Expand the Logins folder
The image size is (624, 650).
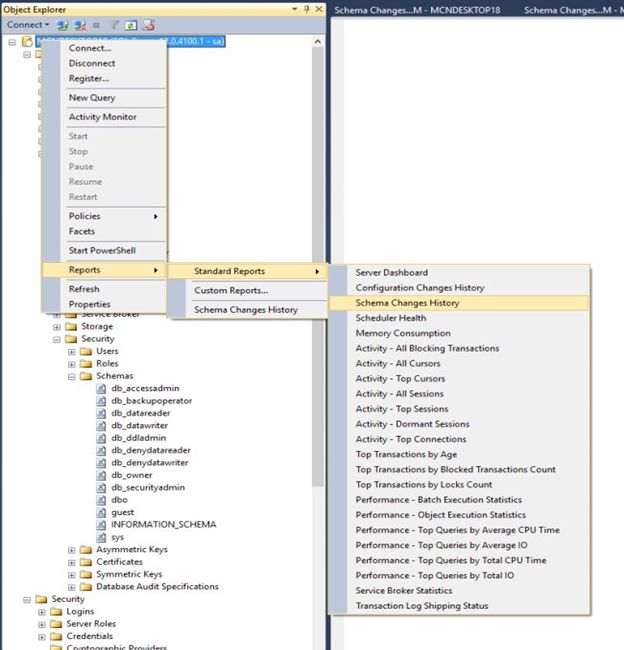click(42, 612)
